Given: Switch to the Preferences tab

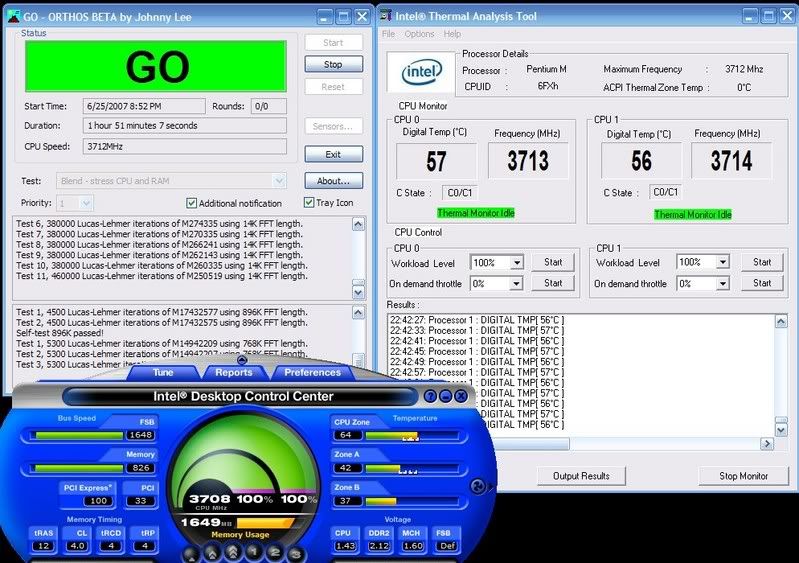Looking at the screenshot, I should (x=312, y=372).
